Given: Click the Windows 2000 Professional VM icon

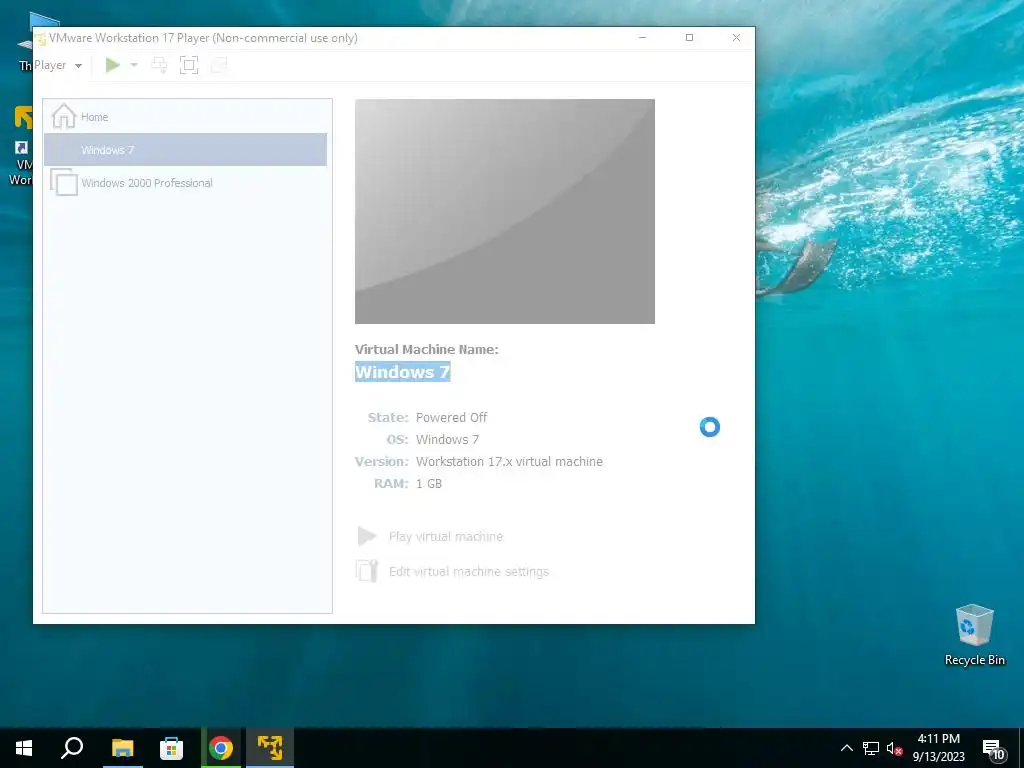Looking at the screenshot, I should (x=64, y=182).
